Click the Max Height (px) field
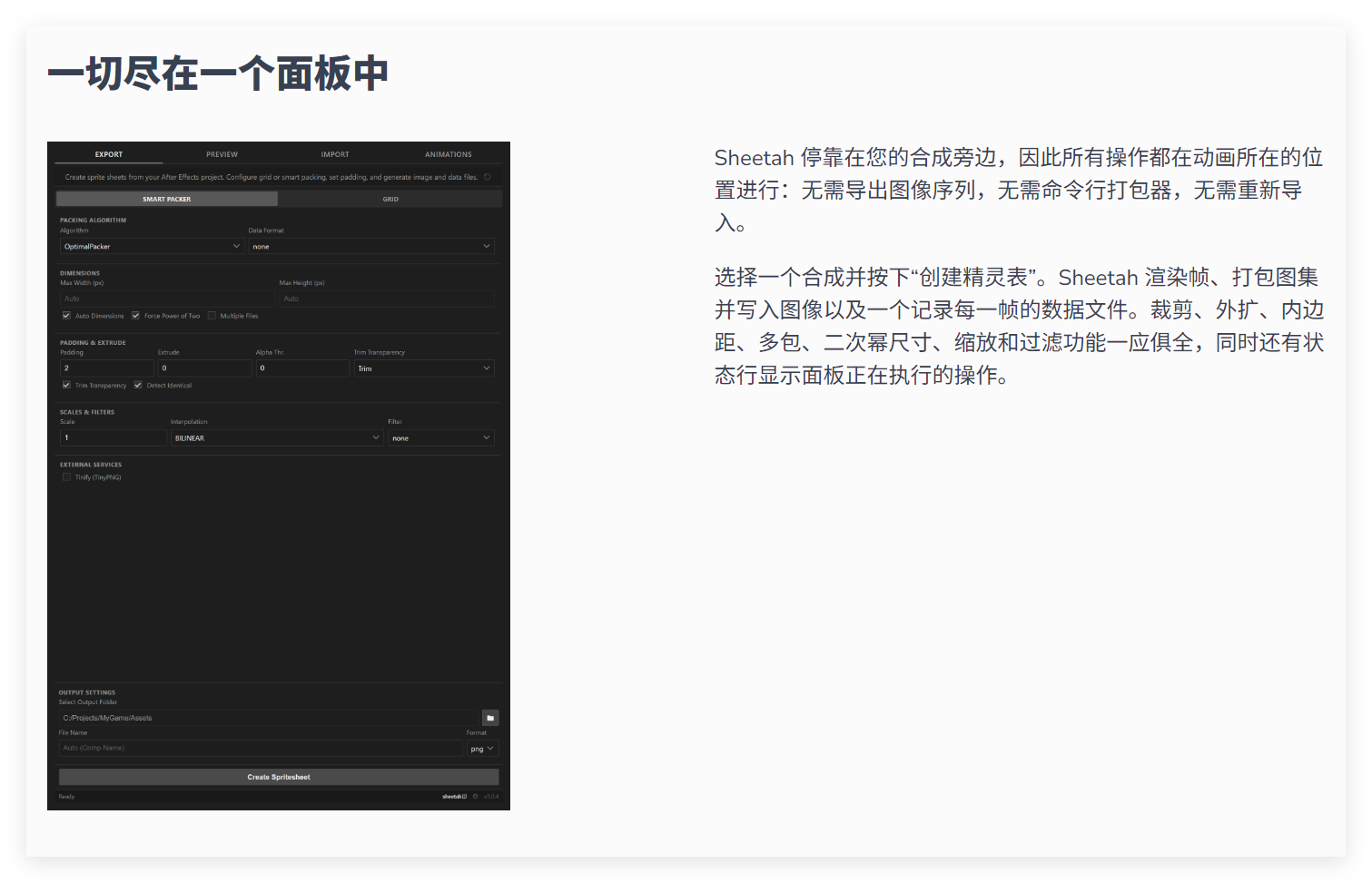1372x883 pixels. [387, 299]
